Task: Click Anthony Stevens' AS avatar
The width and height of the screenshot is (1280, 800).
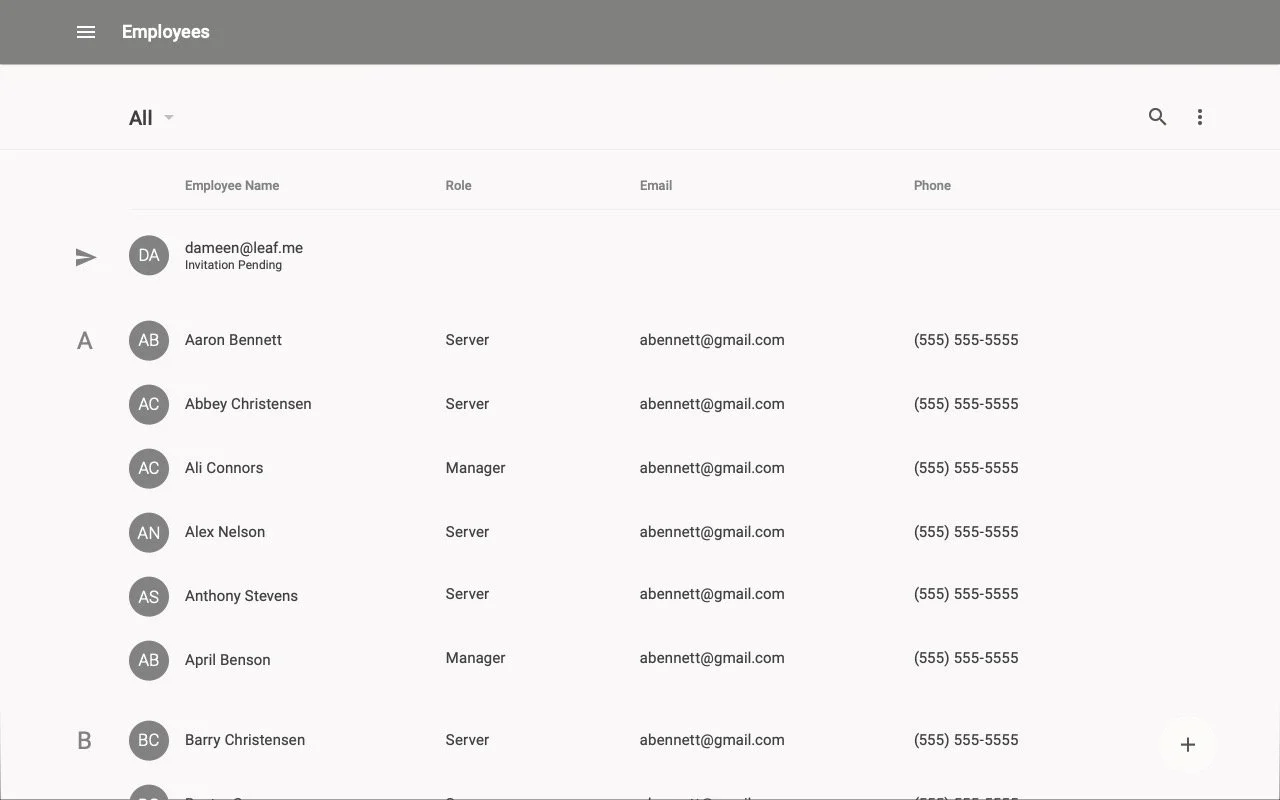Action: tap(148, 596)
